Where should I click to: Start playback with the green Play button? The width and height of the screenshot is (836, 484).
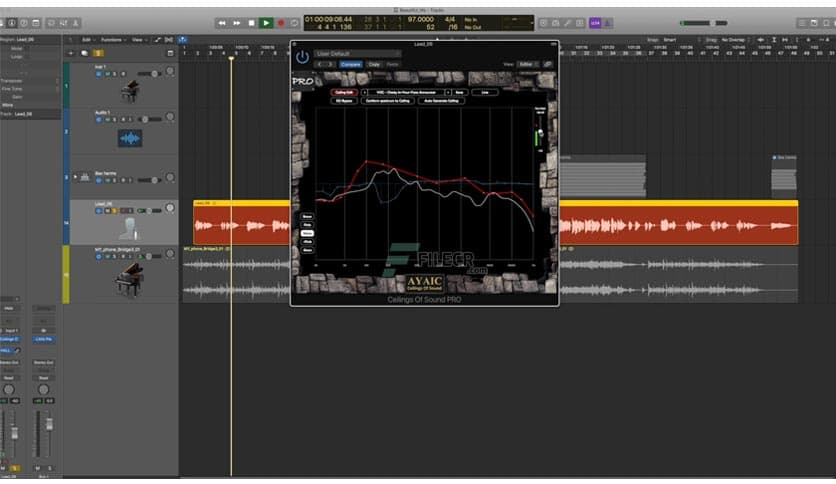(266, 23)
